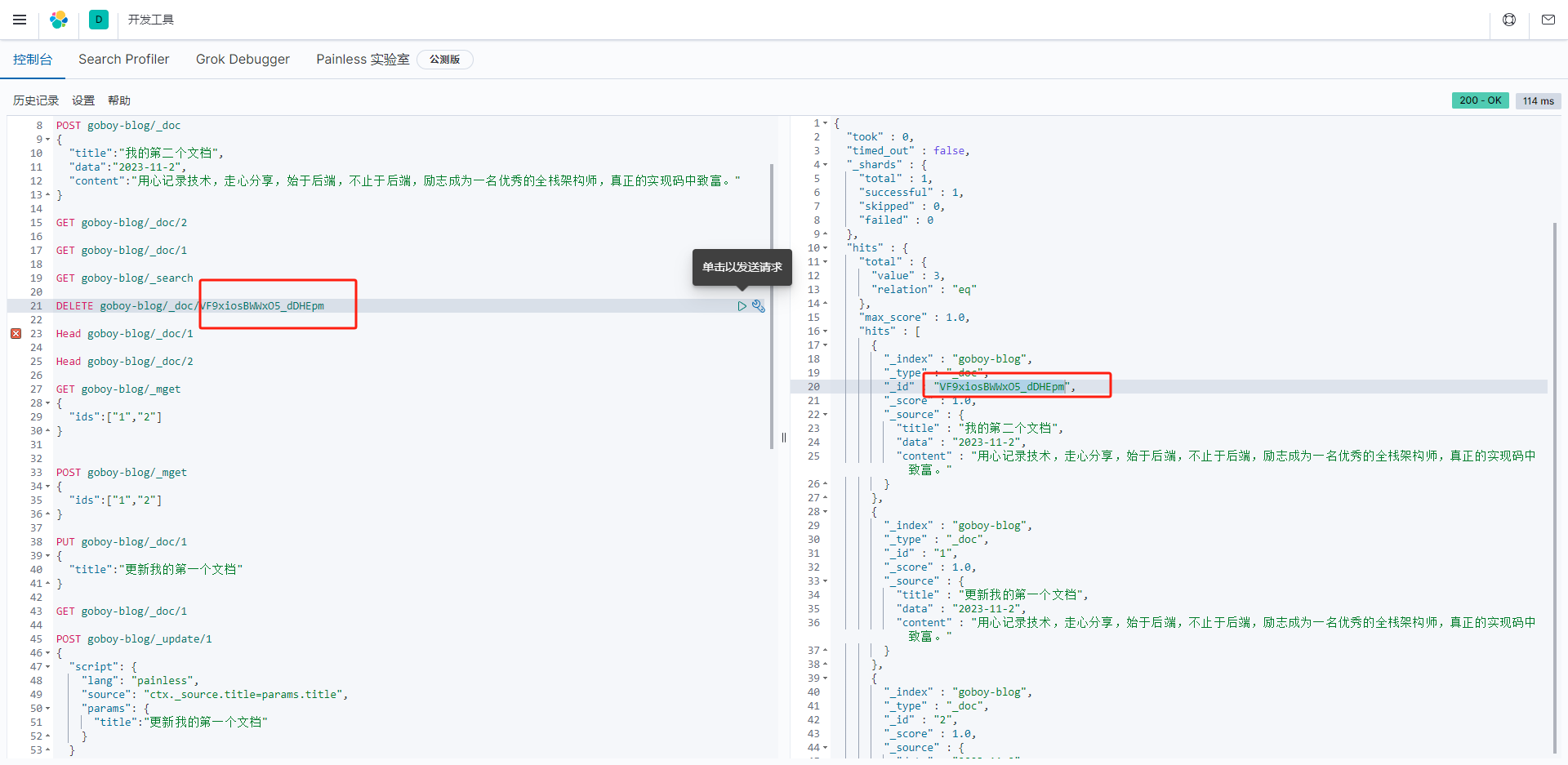The height and width of the screenshot is (765, 1568).
Task: Click the Elastic logo
Action: point(59,20)
